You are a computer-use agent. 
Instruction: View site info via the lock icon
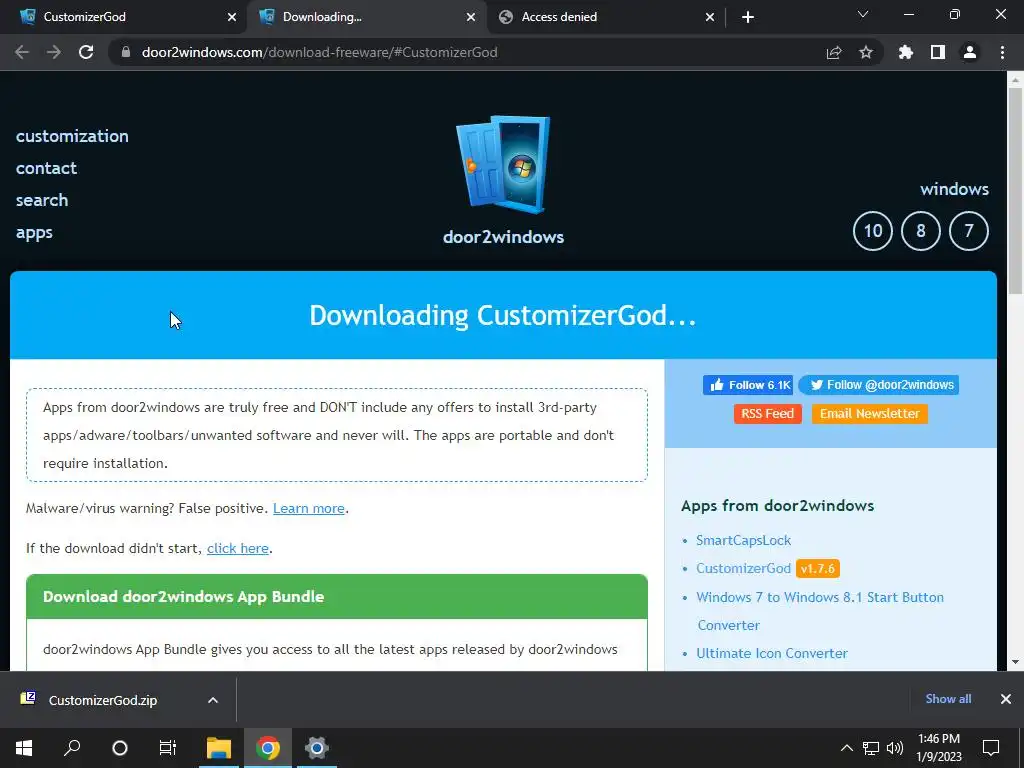[x=126, y=52]
